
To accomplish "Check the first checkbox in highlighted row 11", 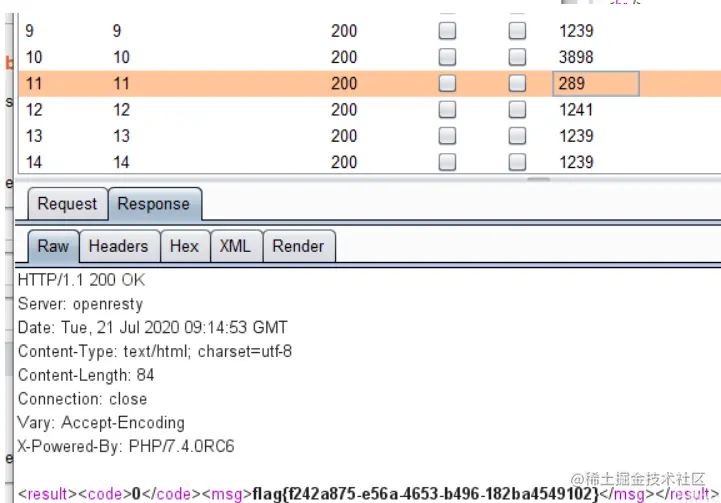I will pyautogui.click(x=447, y=83).
